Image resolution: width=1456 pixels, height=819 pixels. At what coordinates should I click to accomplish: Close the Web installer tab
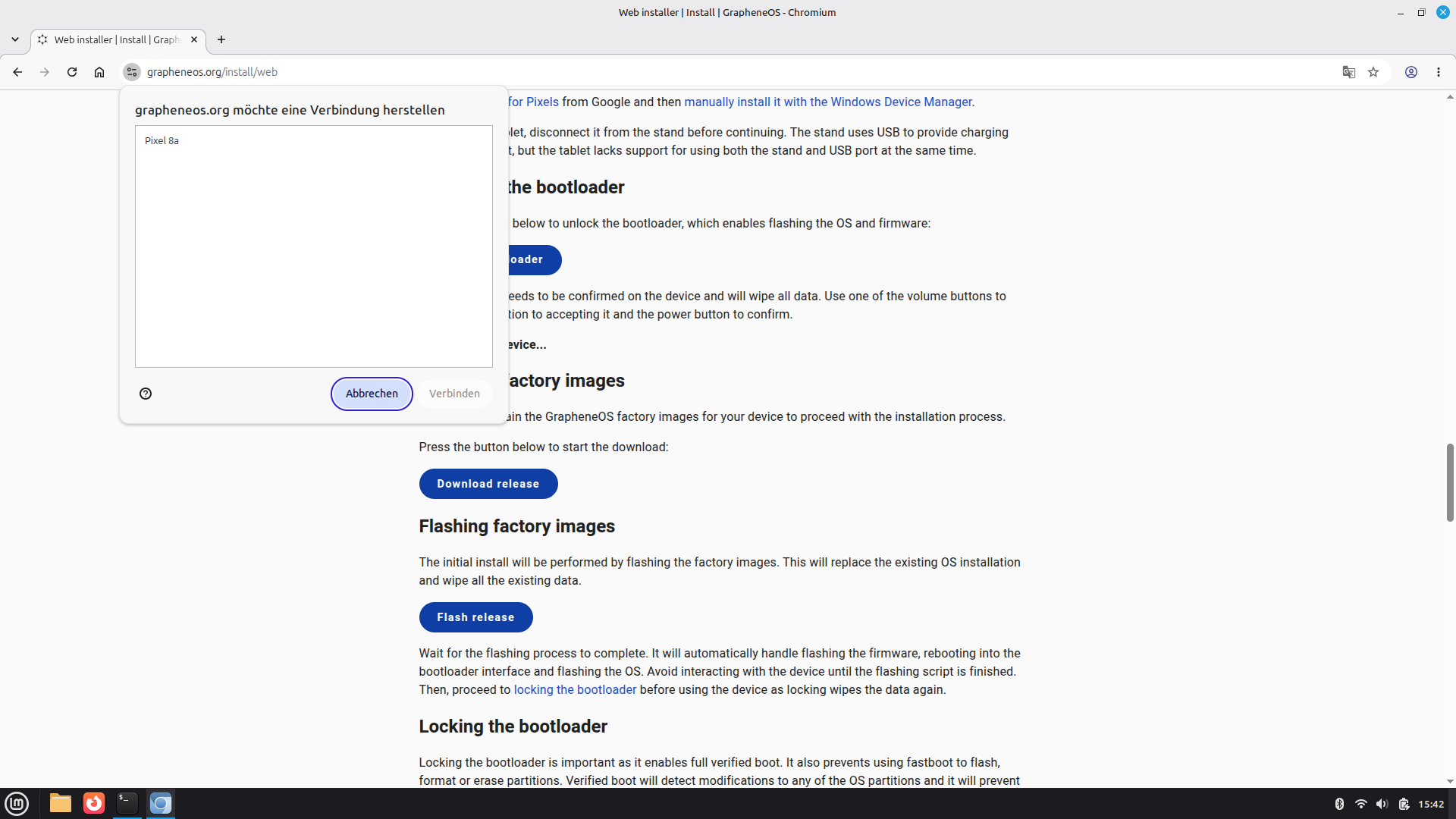(194, 39)
